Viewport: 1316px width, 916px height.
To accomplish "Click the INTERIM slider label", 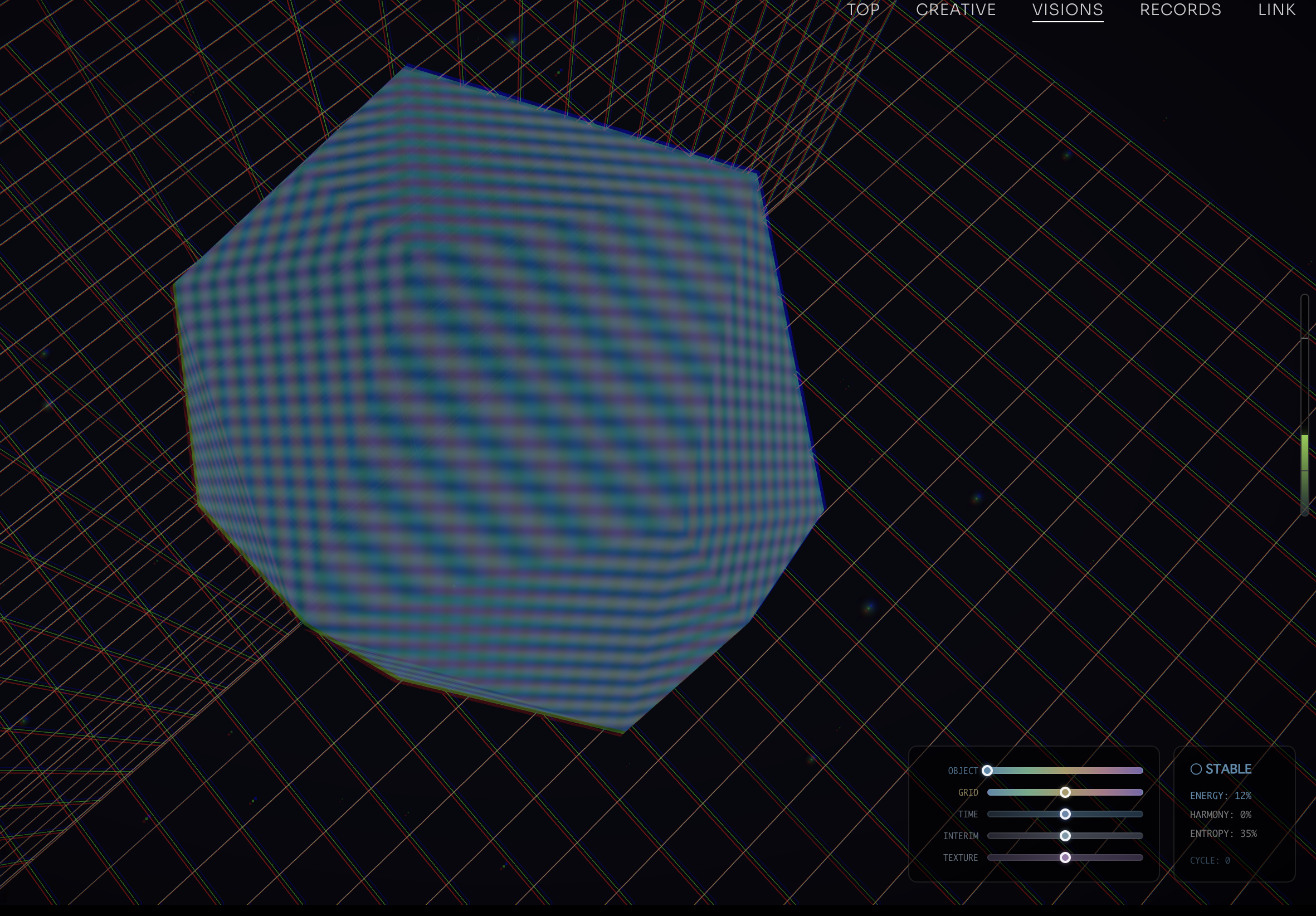I will pyautogui.click(x=961, y=836).
